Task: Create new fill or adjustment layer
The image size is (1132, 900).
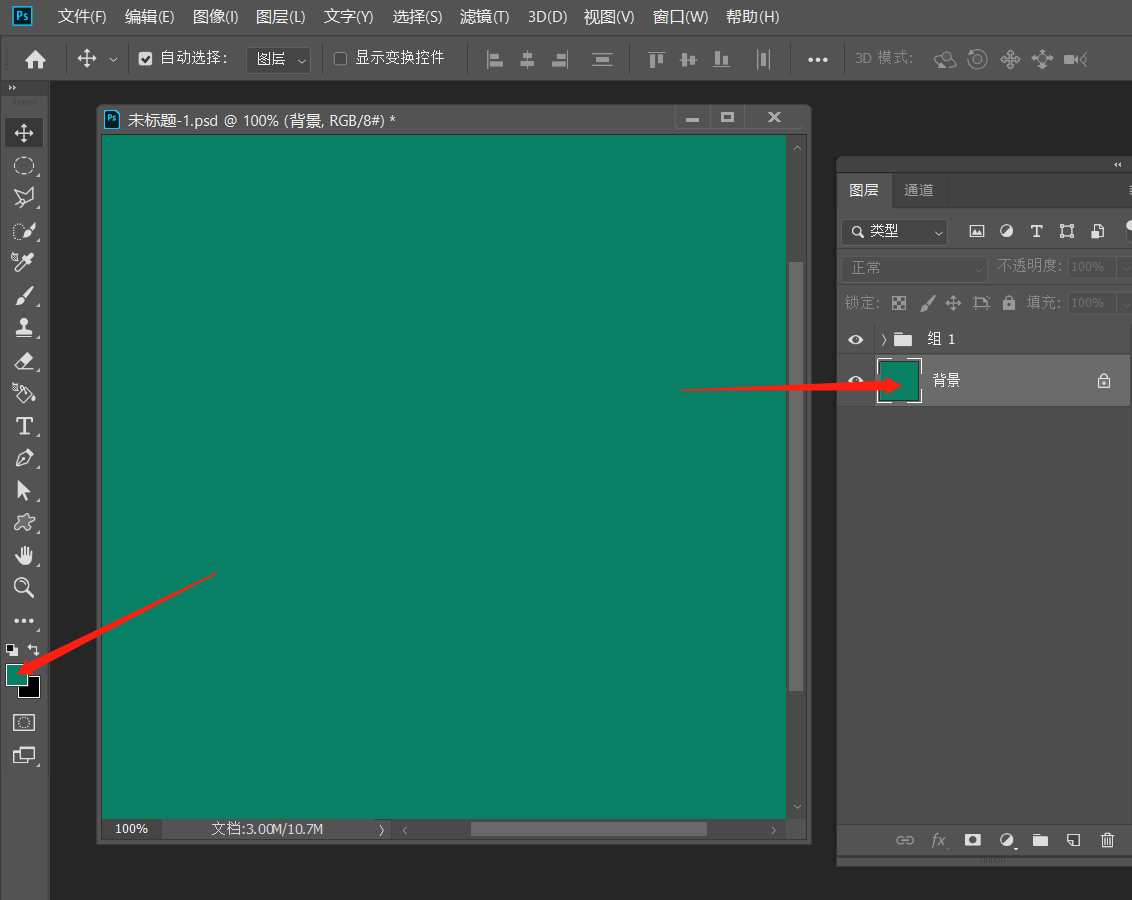Action: pyautogui.click(x=1007, y=839)
